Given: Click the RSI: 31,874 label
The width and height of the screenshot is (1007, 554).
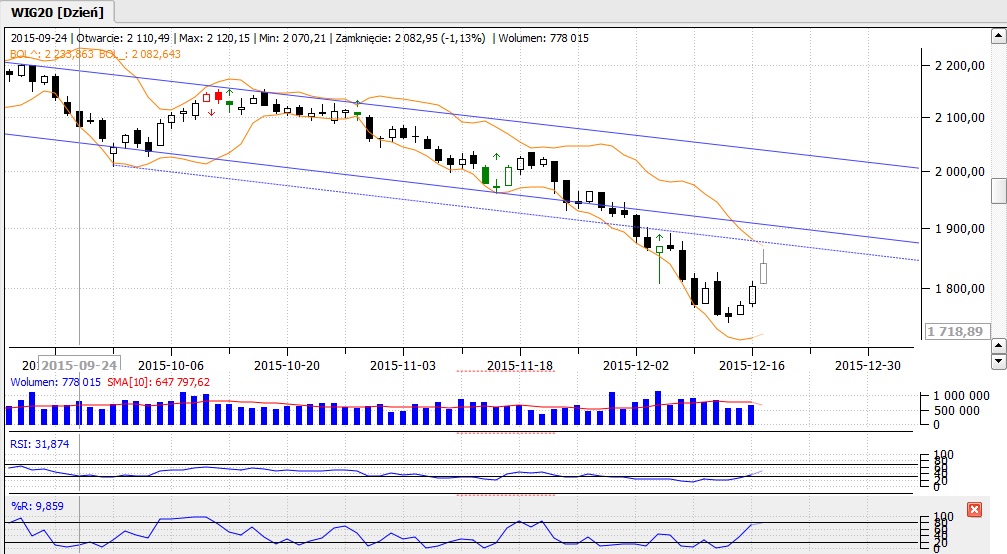Looking at the screenshot, I should [x=40, y=444].
